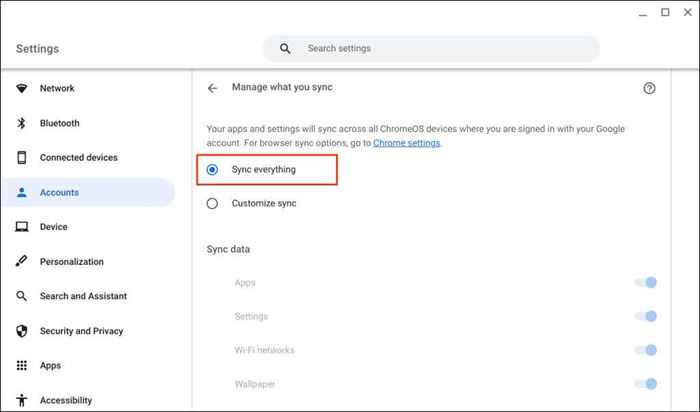Choose the Customize sync radio option
The width and height of the screenshot is (700, 412).
coord(212,204)
